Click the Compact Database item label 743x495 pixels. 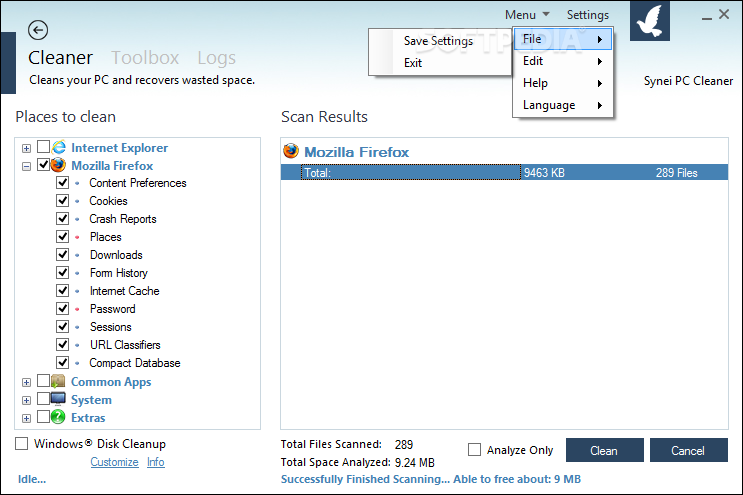pyautogui.click(x=135, y=363)
